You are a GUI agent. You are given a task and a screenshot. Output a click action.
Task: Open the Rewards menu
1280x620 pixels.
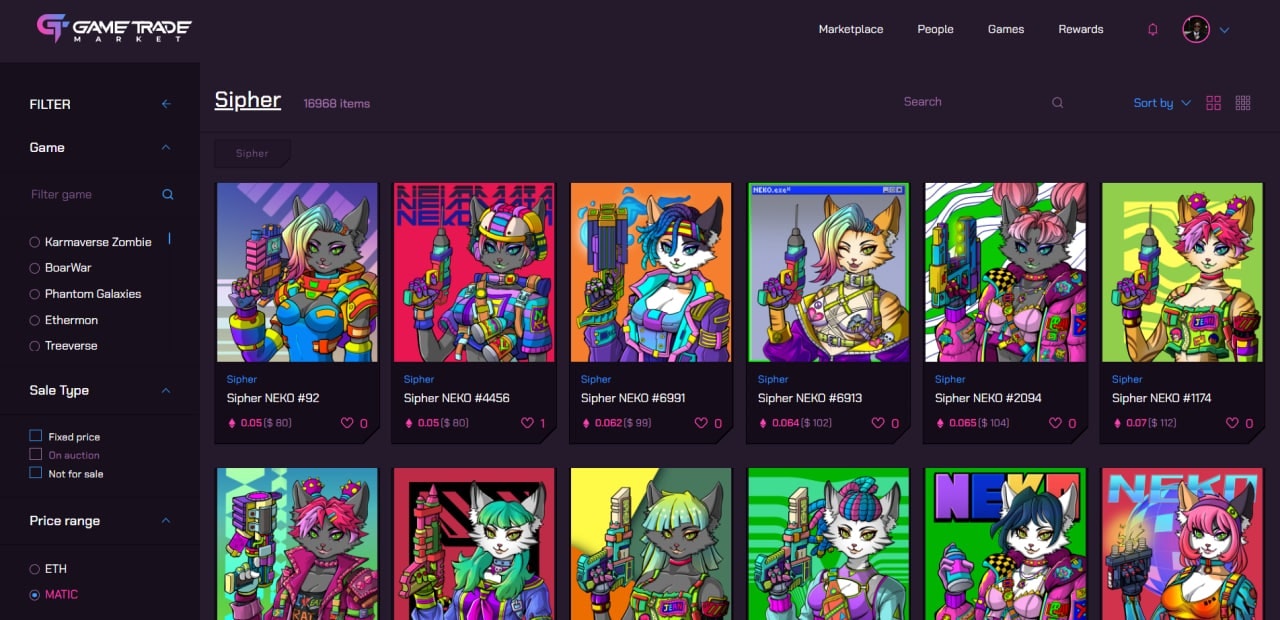[1081, 29]
